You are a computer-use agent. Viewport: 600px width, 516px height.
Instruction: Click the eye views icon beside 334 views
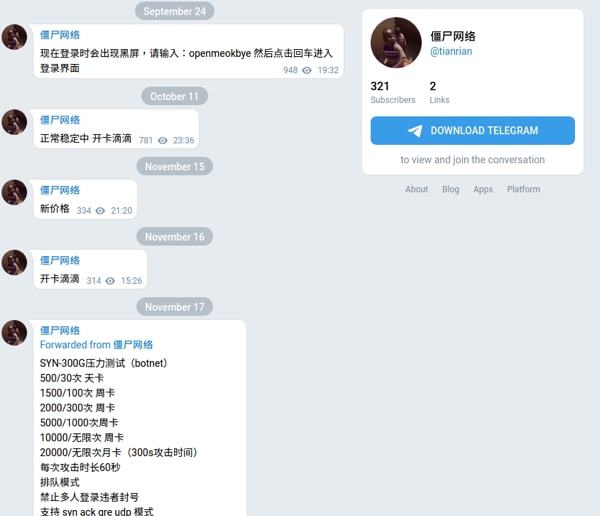point(100,211)
